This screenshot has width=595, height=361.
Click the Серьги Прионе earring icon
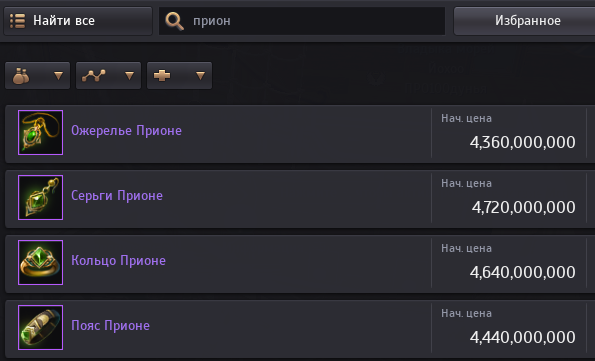[41, 197]
